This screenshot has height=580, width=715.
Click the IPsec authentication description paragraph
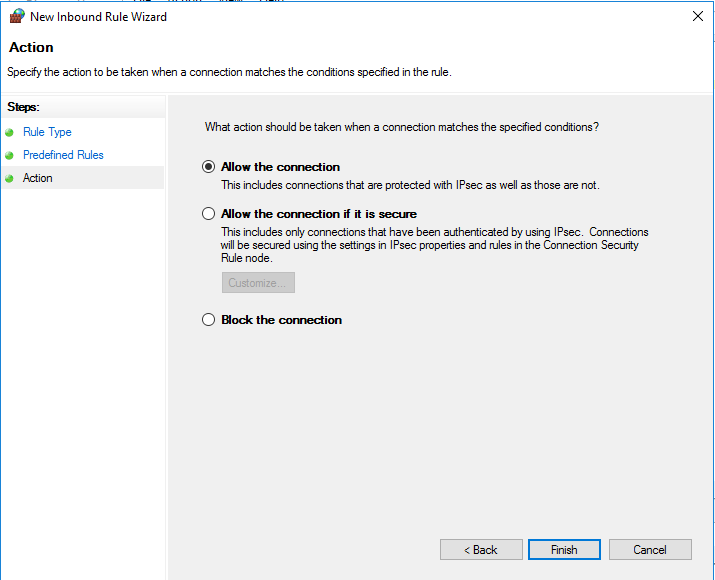pos(435,245)
